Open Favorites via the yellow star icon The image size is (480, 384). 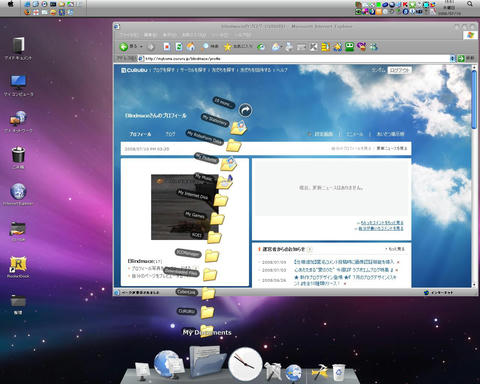[x=227, y=47]
